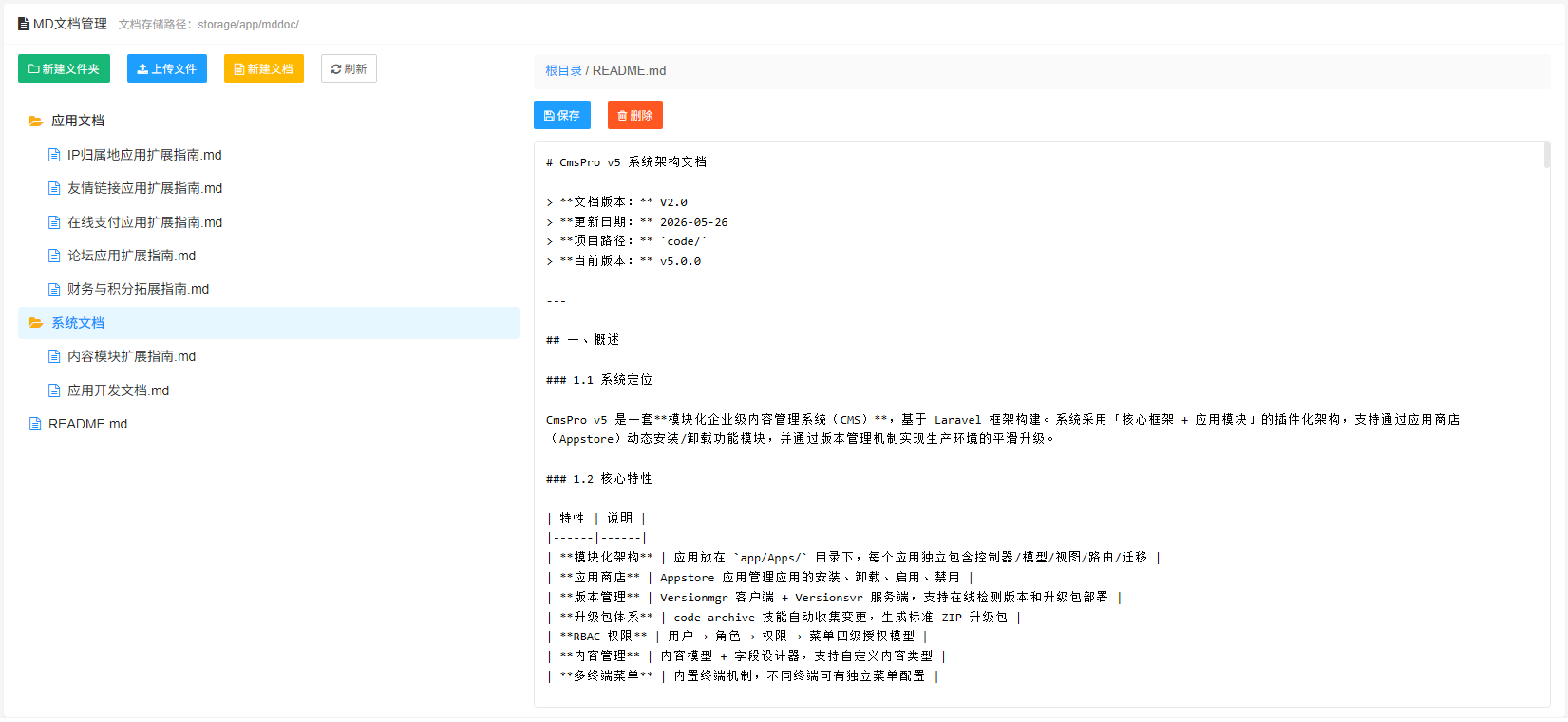This screenshot has height=722, width=1568.
Task: Click the '版本管理' table row in editor
Action: tap(835, 598)
